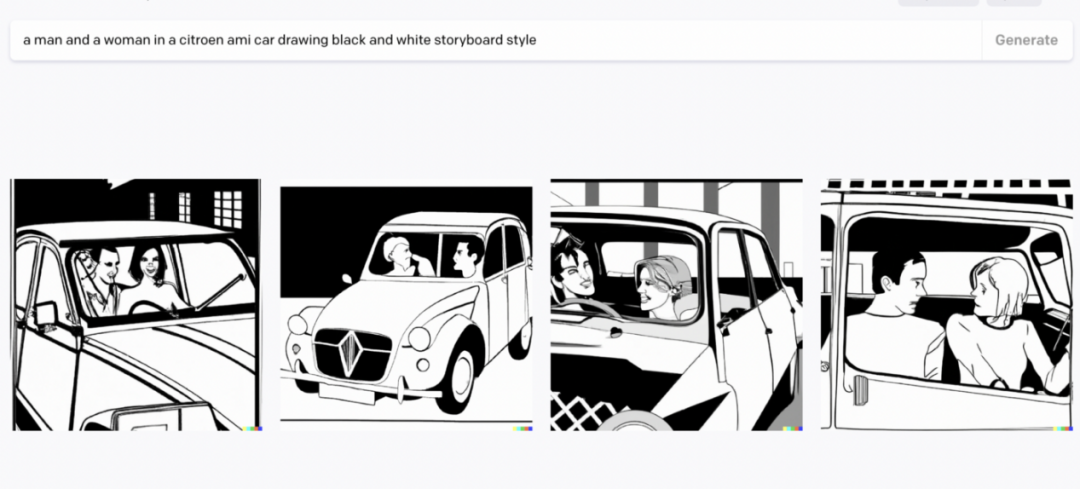Open the thumbnail showing full car with diamond grille

(x=406, y=305)
